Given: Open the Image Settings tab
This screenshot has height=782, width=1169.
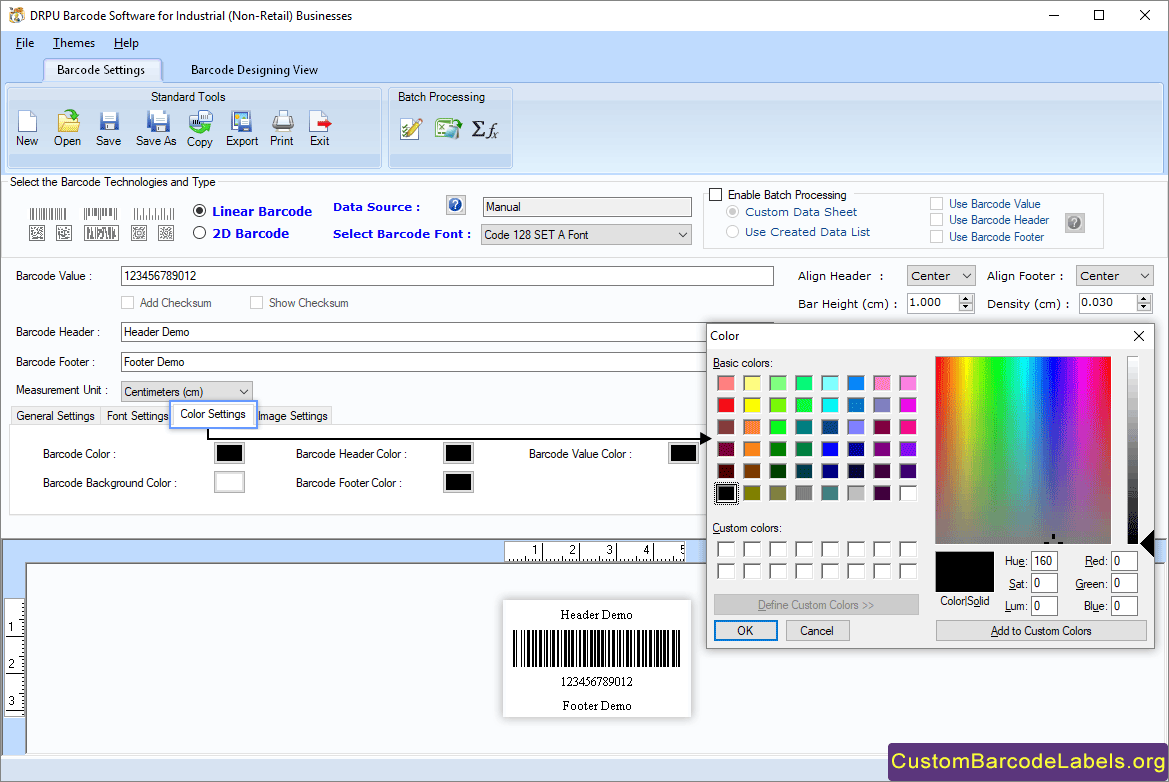Looking at the screenshot, I should (x=292, y=416).
